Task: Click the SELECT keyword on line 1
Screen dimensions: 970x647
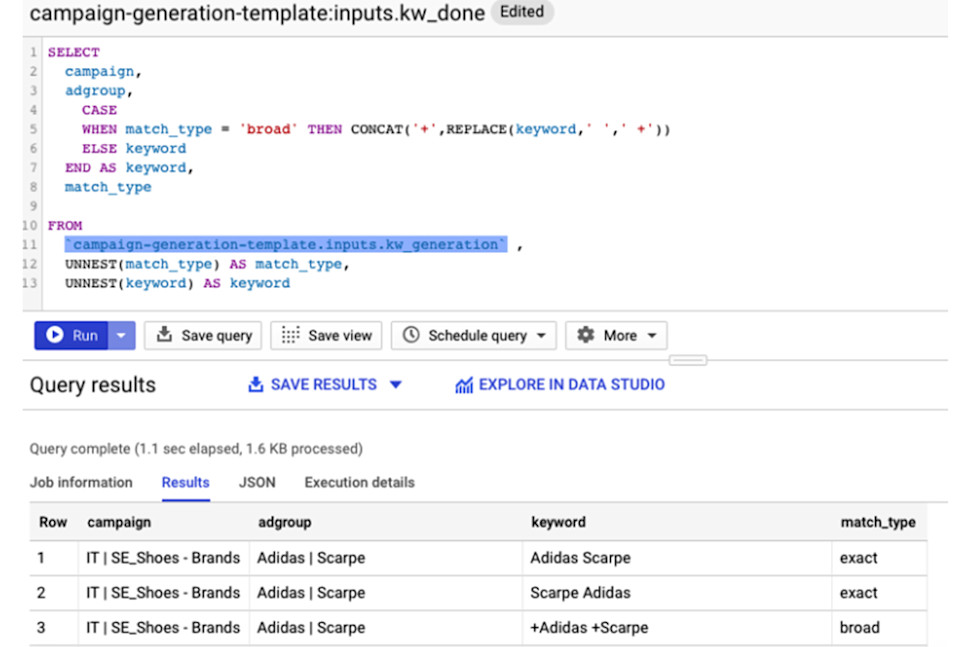Action: (74, 52)
